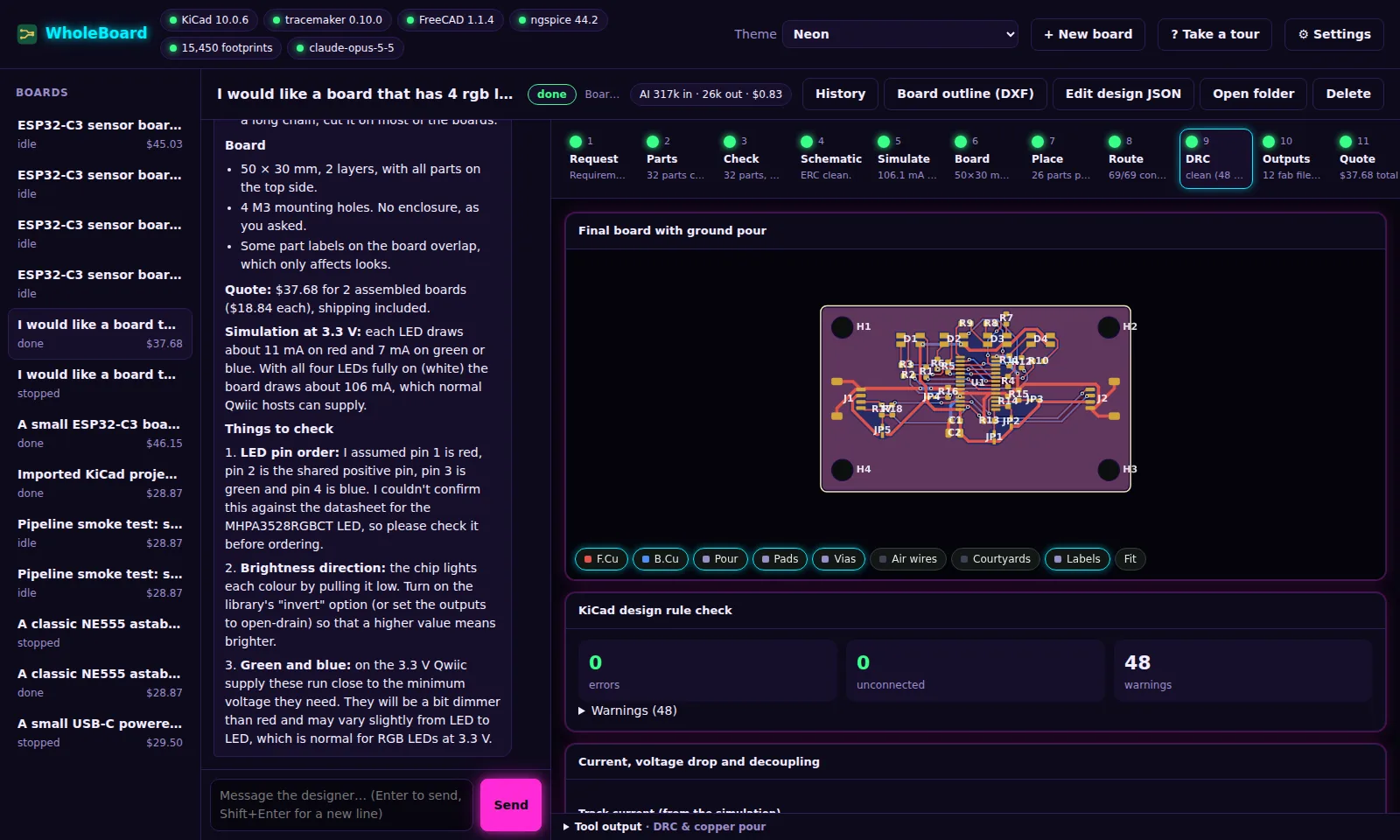Image resolution: width=1400 pixels, height=840 pixels.
Task: Click the Open folder button
Action: coord(1253,94)
